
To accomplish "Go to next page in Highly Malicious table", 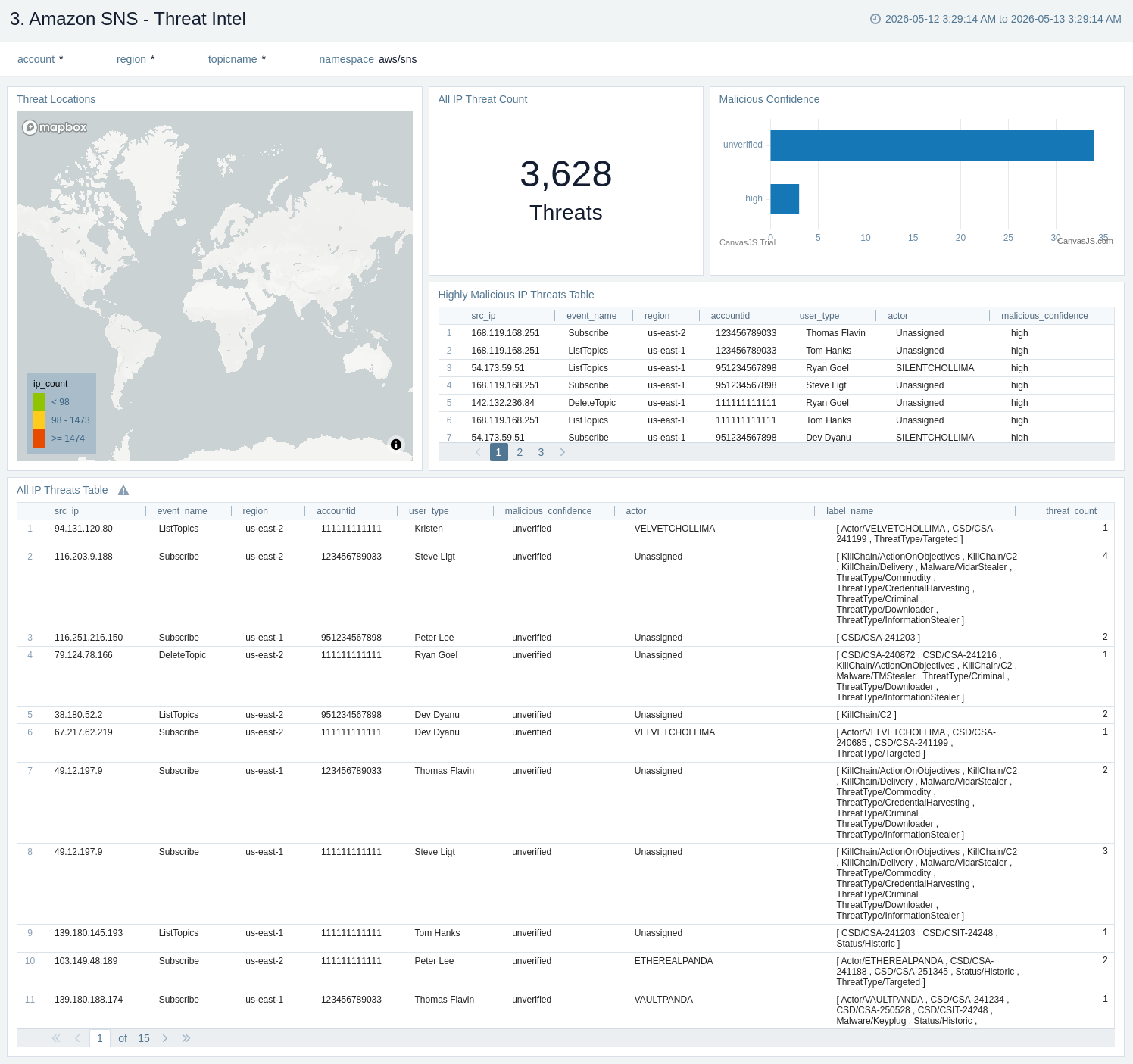I will coord(563,452).
